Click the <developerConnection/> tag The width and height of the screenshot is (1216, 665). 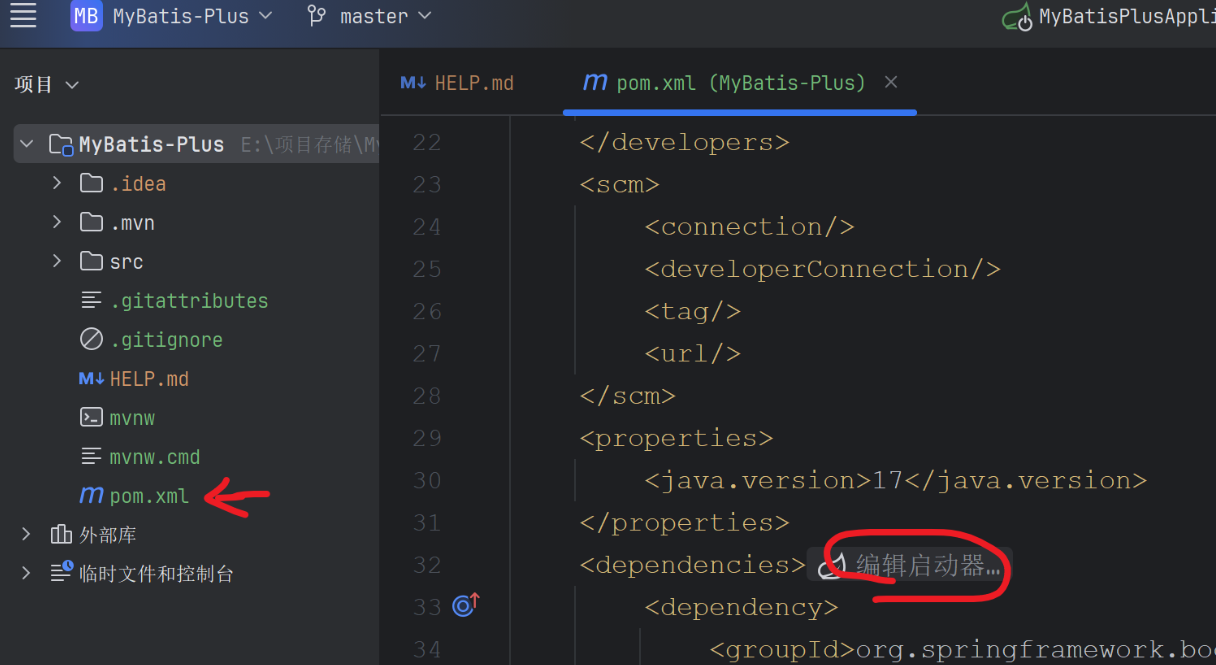pyautogui.click(x=822, y=270)
